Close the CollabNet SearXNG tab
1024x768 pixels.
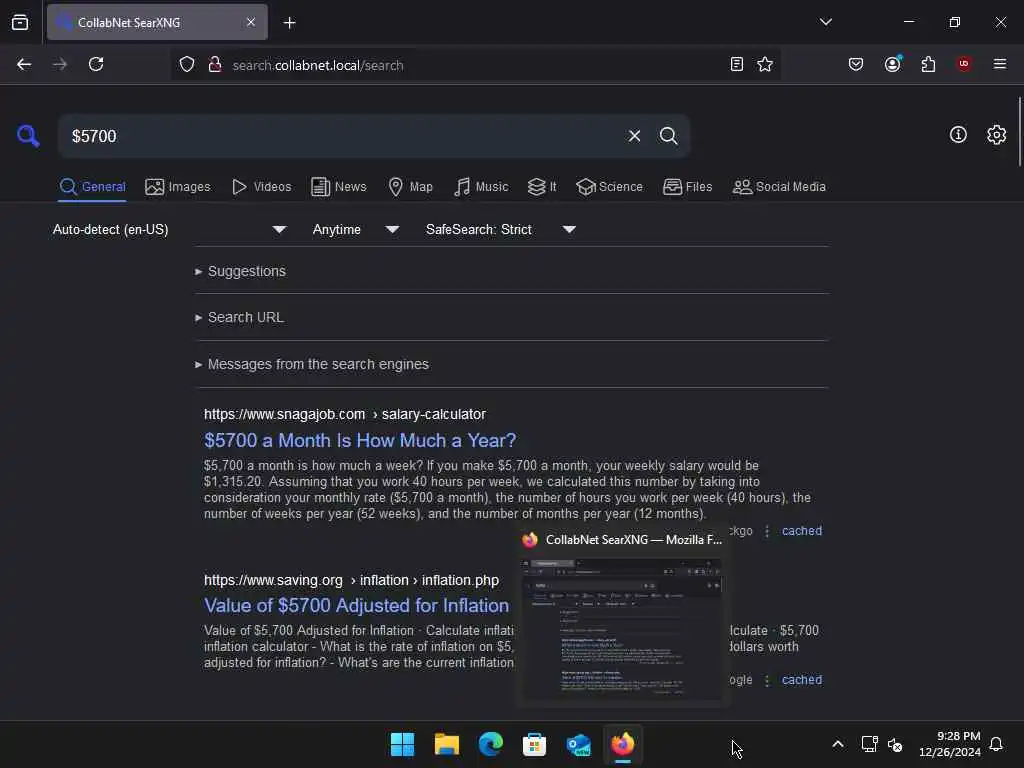[x=251, y=22]
